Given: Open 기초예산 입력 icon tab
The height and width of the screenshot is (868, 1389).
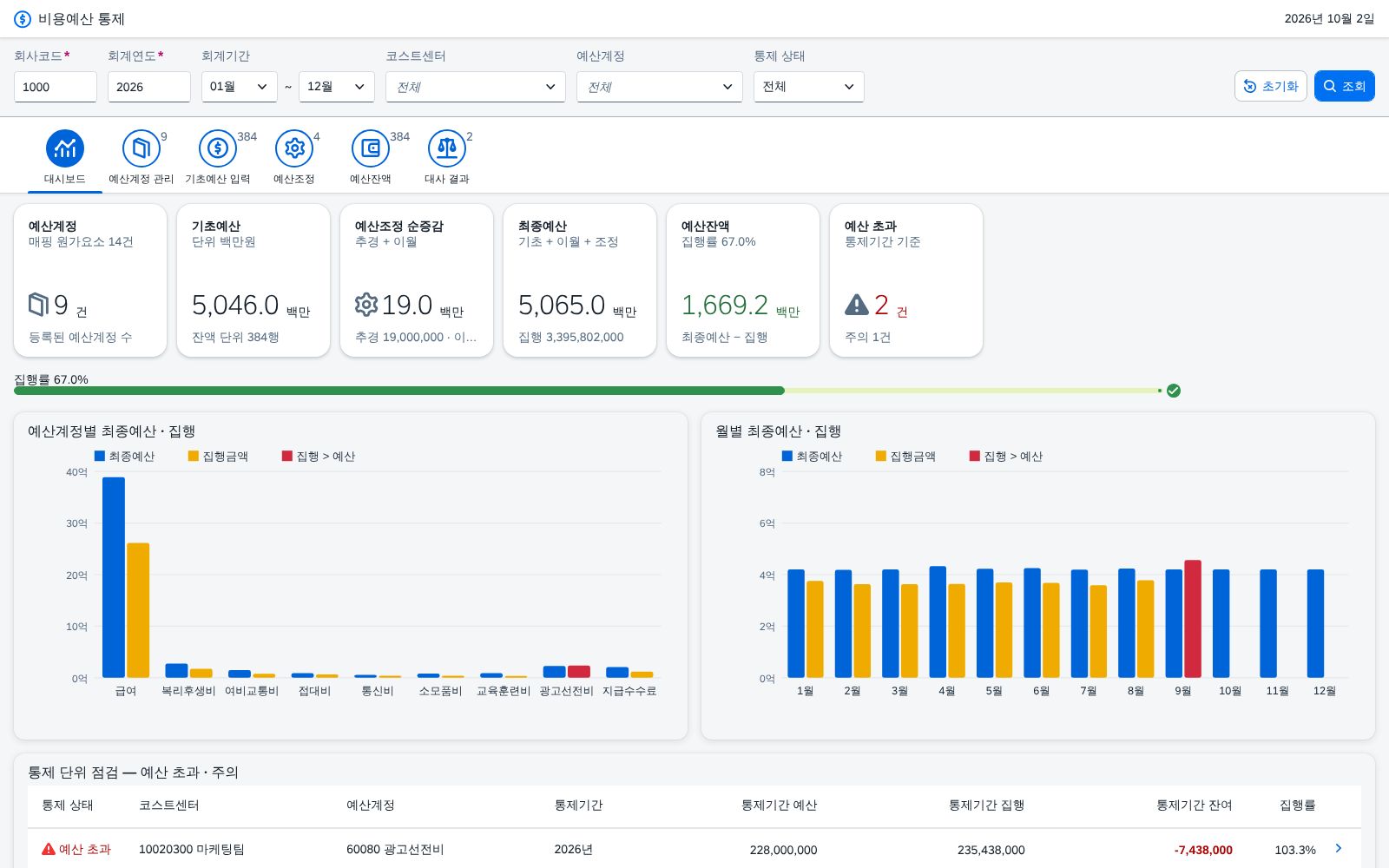Looking at the screenshot, I should 218,159.
